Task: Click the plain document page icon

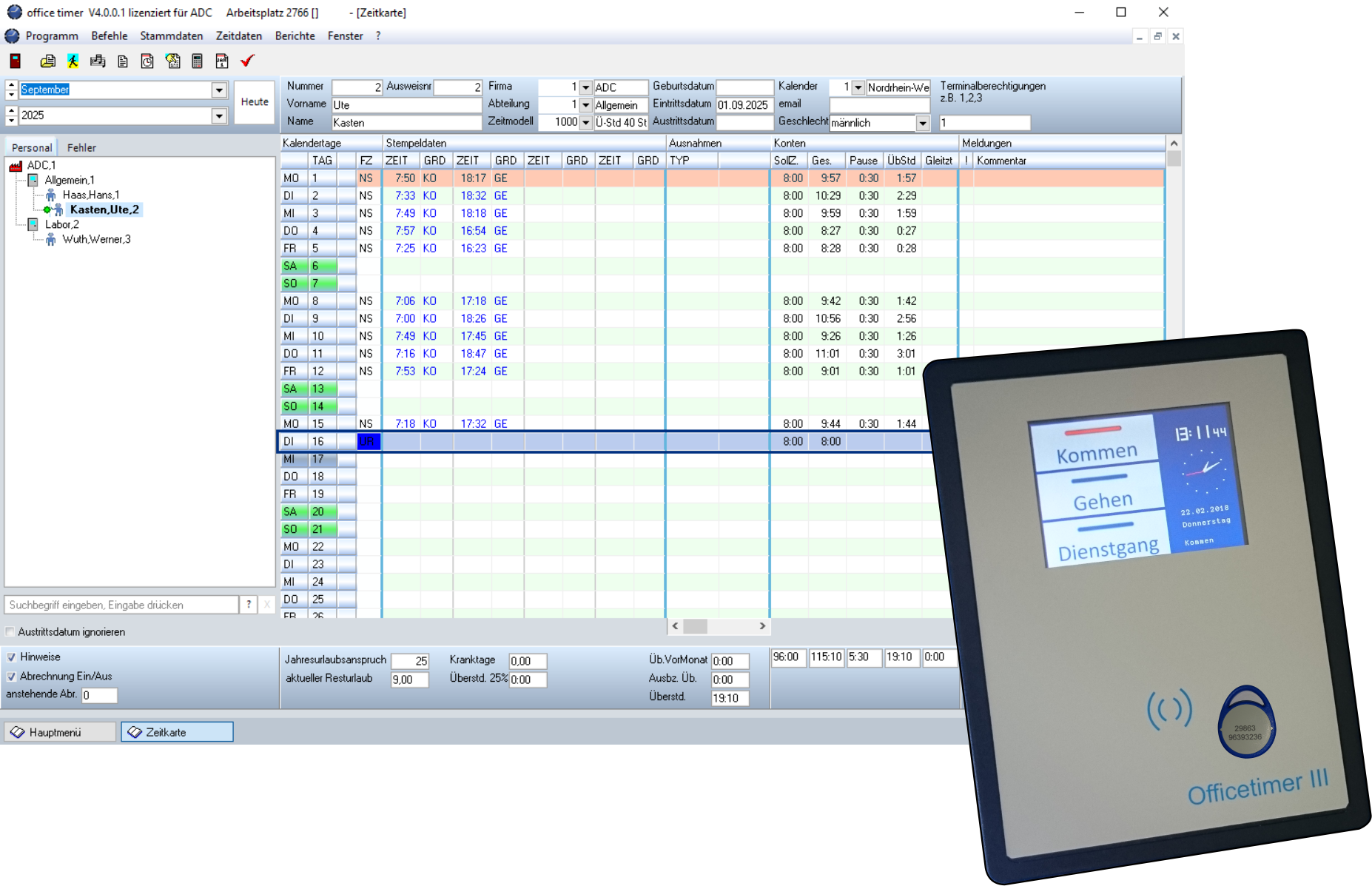Action: (x=123, y=61)
